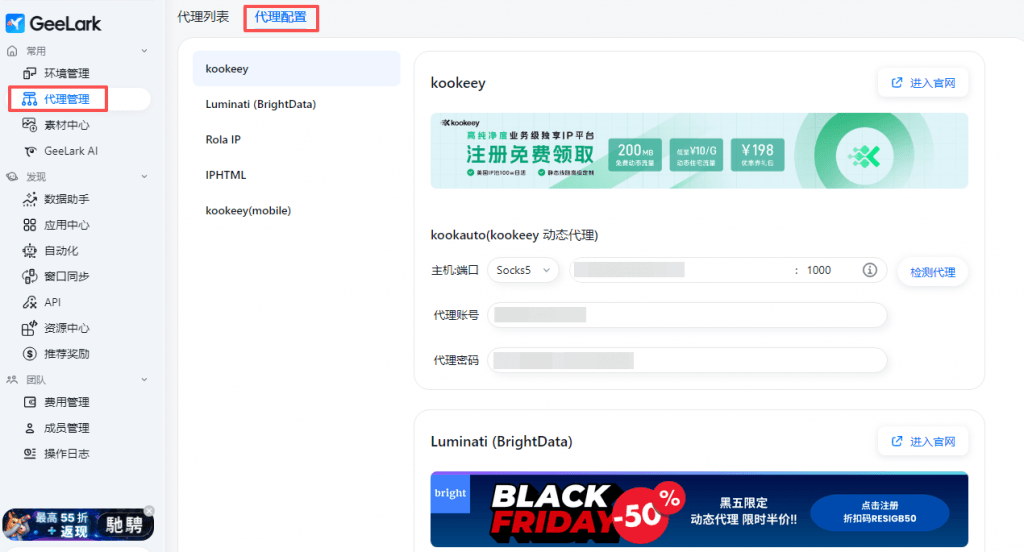Click the 推荐奖励 coin icon

pyautogui.click(x=29, y=354)
